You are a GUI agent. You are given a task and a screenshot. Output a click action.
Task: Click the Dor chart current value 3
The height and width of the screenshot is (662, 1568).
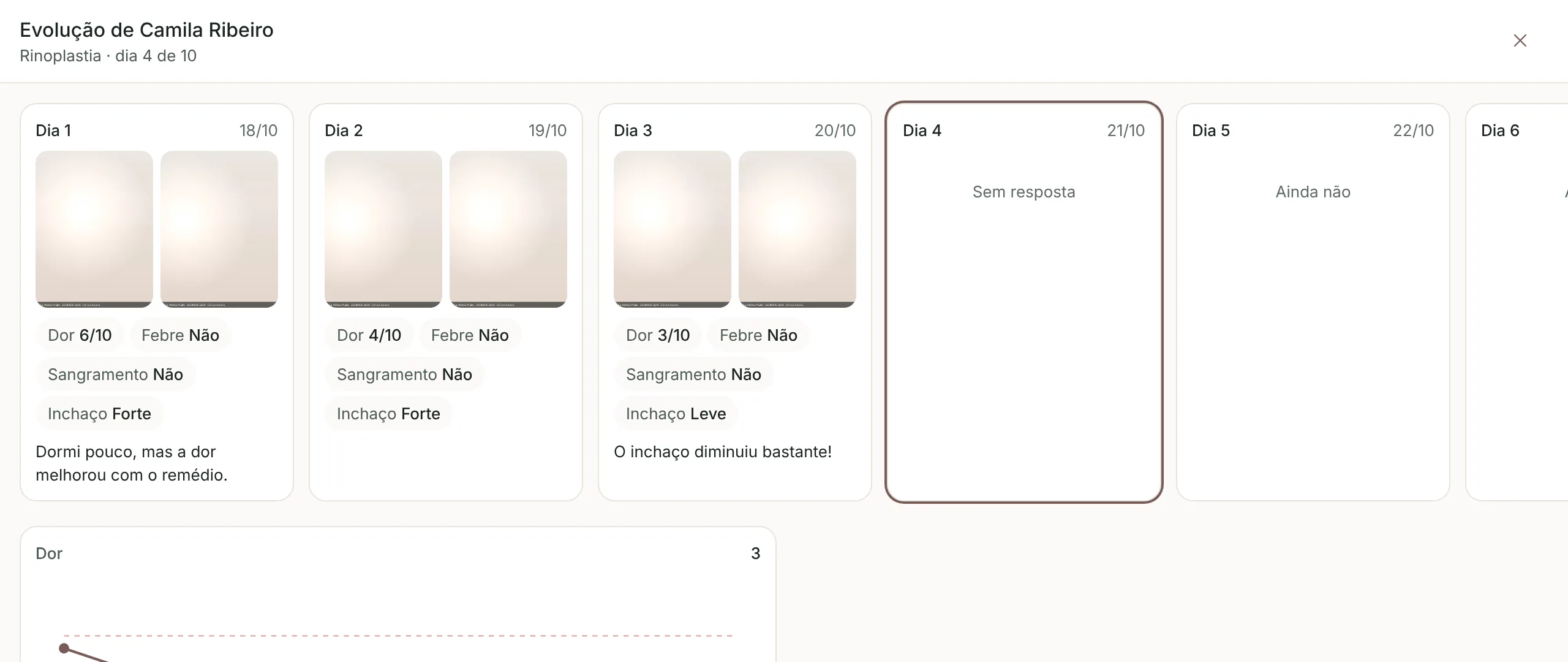(x=755, y=554)
